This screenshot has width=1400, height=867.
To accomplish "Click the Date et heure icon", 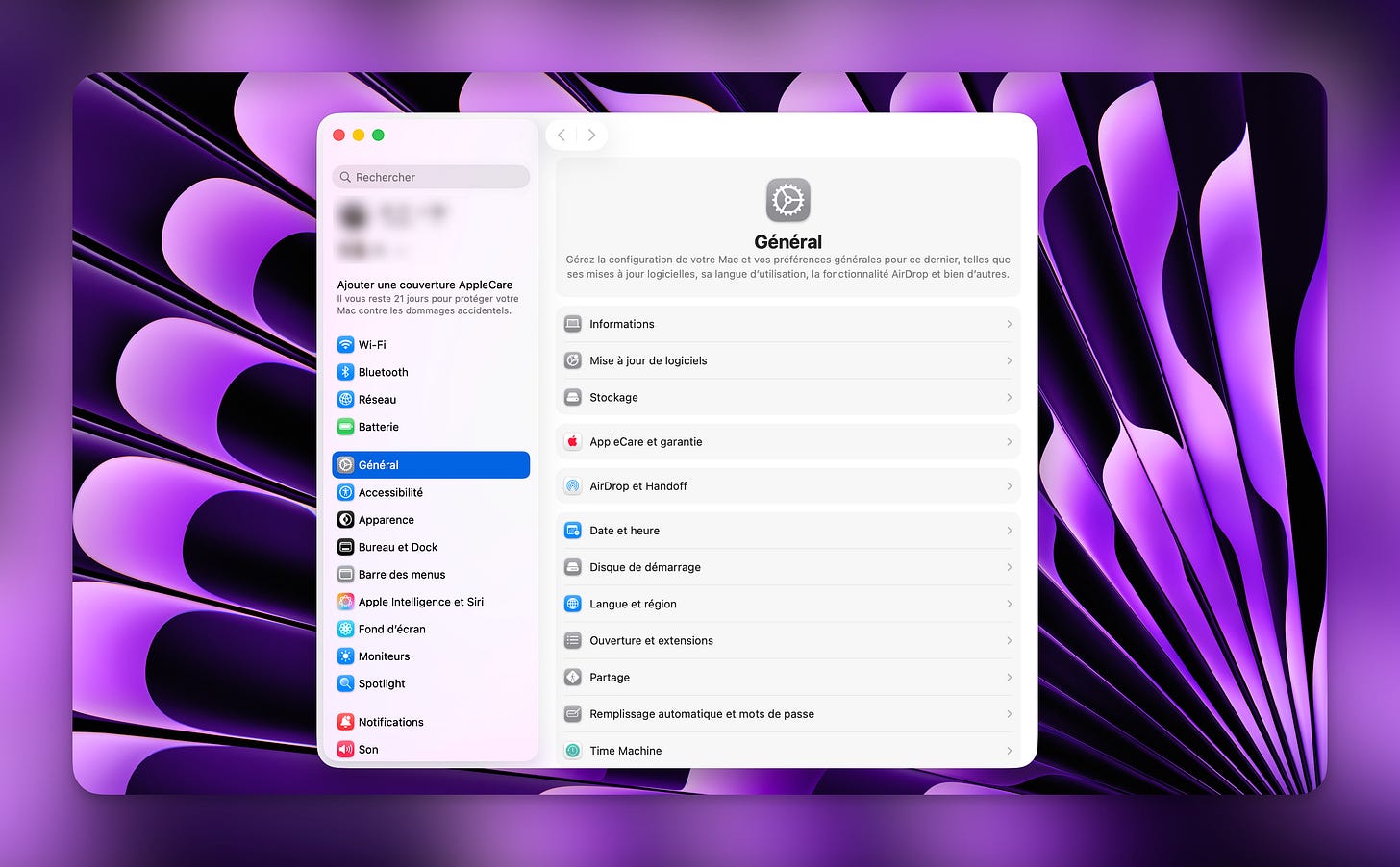I will coord(573,531).
